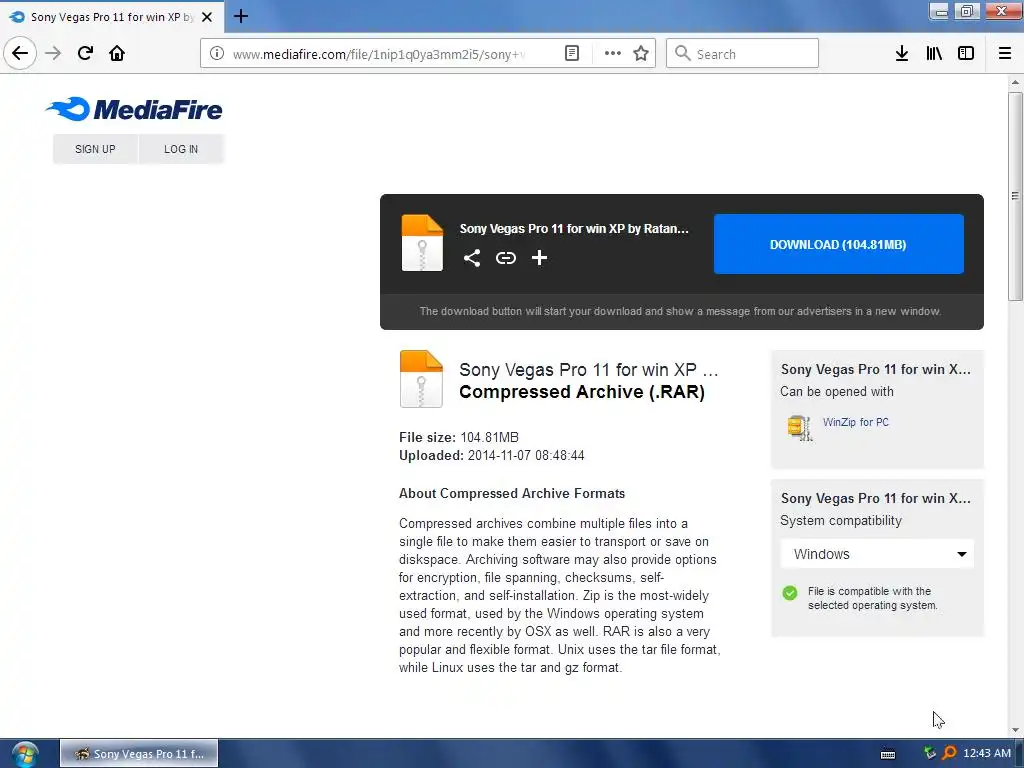Viewport: 1024px width, 768px height.
Task: Click the 'System compatibility' label
Action: (x=840, y=520)
